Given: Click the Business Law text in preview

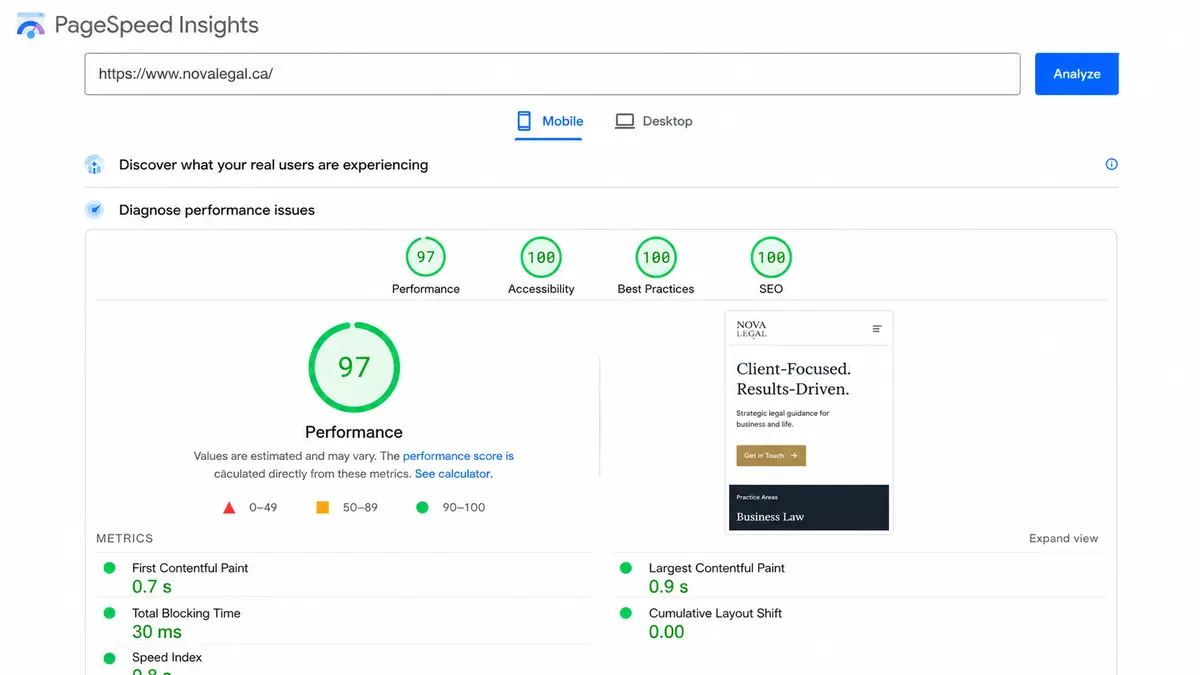Looking at the screenshot, I should click(770, 517).
